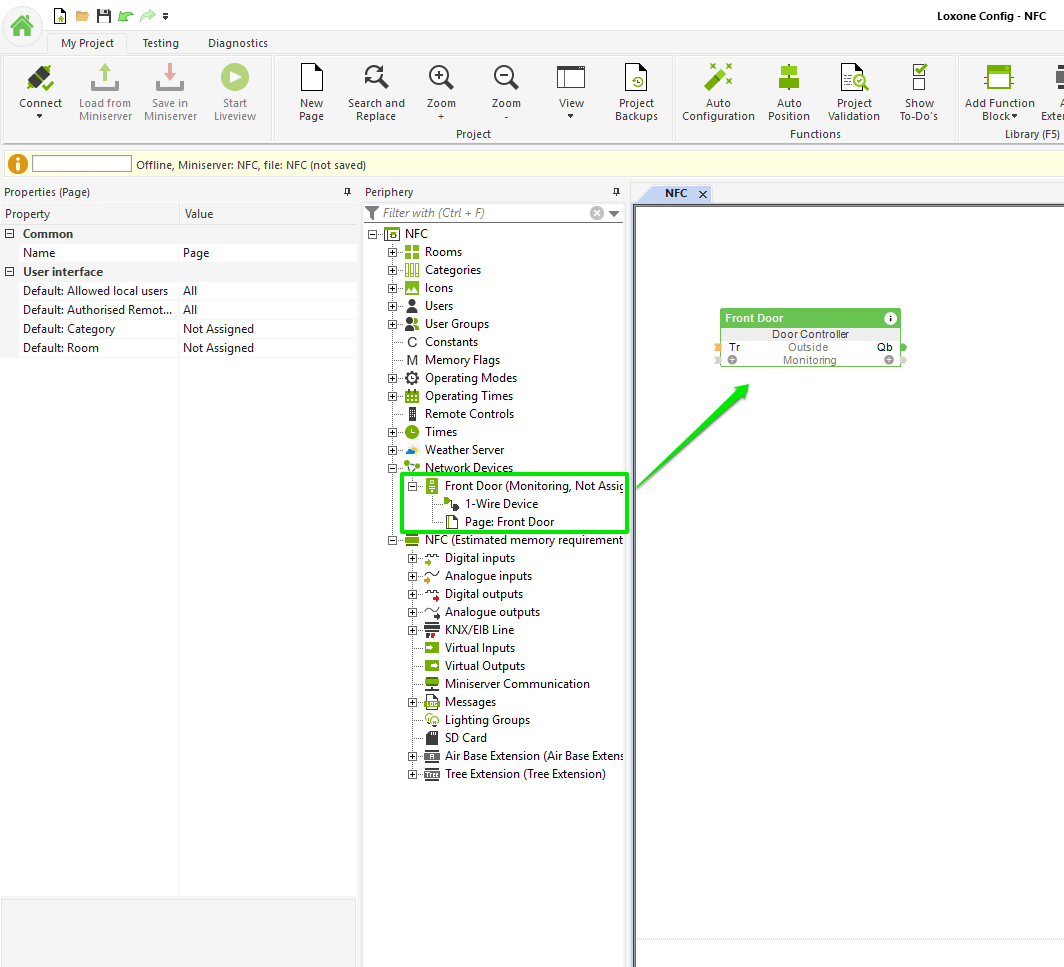Collapse the User interface section
The width and height of the screenshot is (1064, 967).
10,271
